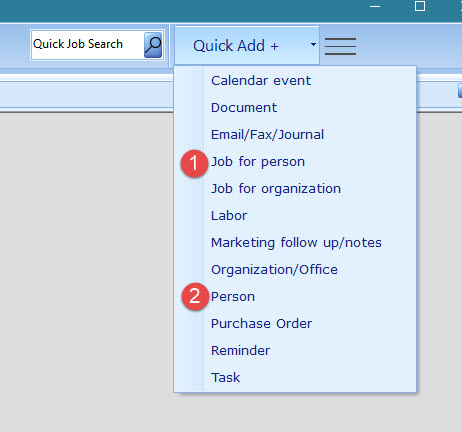Choose Purchase Order option
The width and height of the screenshot is (462, 432).
(x=261, y=324)
